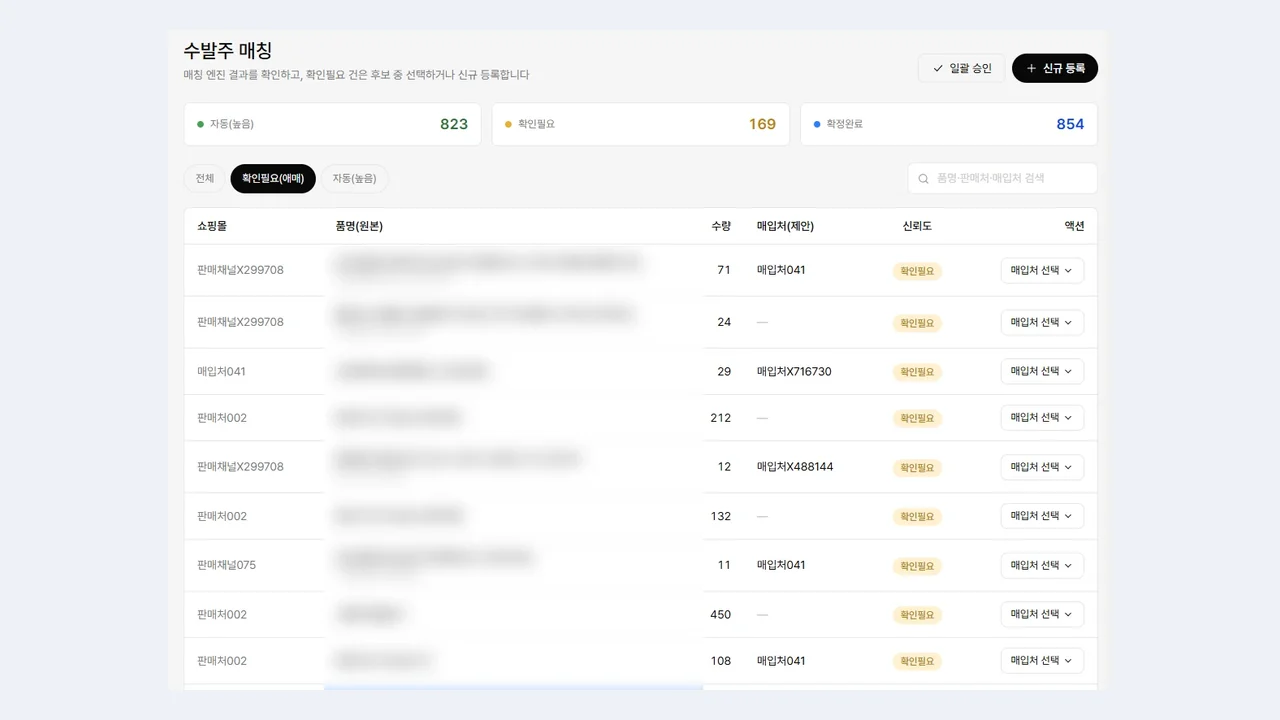The height and width of the screenshot is (720, 1280).
Task: Click 매입처041 suggestion in 판매채널075 row
Action: 781,565
